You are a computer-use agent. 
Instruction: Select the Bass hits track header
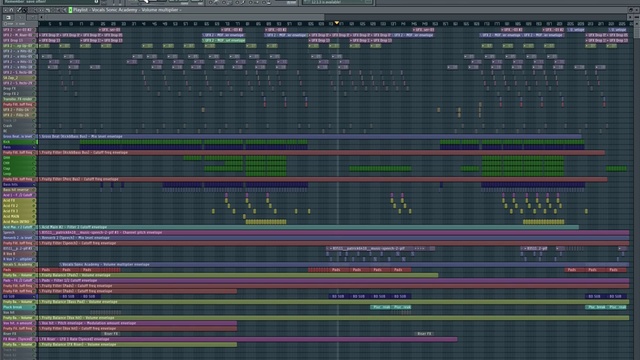(x=18, y=184)
